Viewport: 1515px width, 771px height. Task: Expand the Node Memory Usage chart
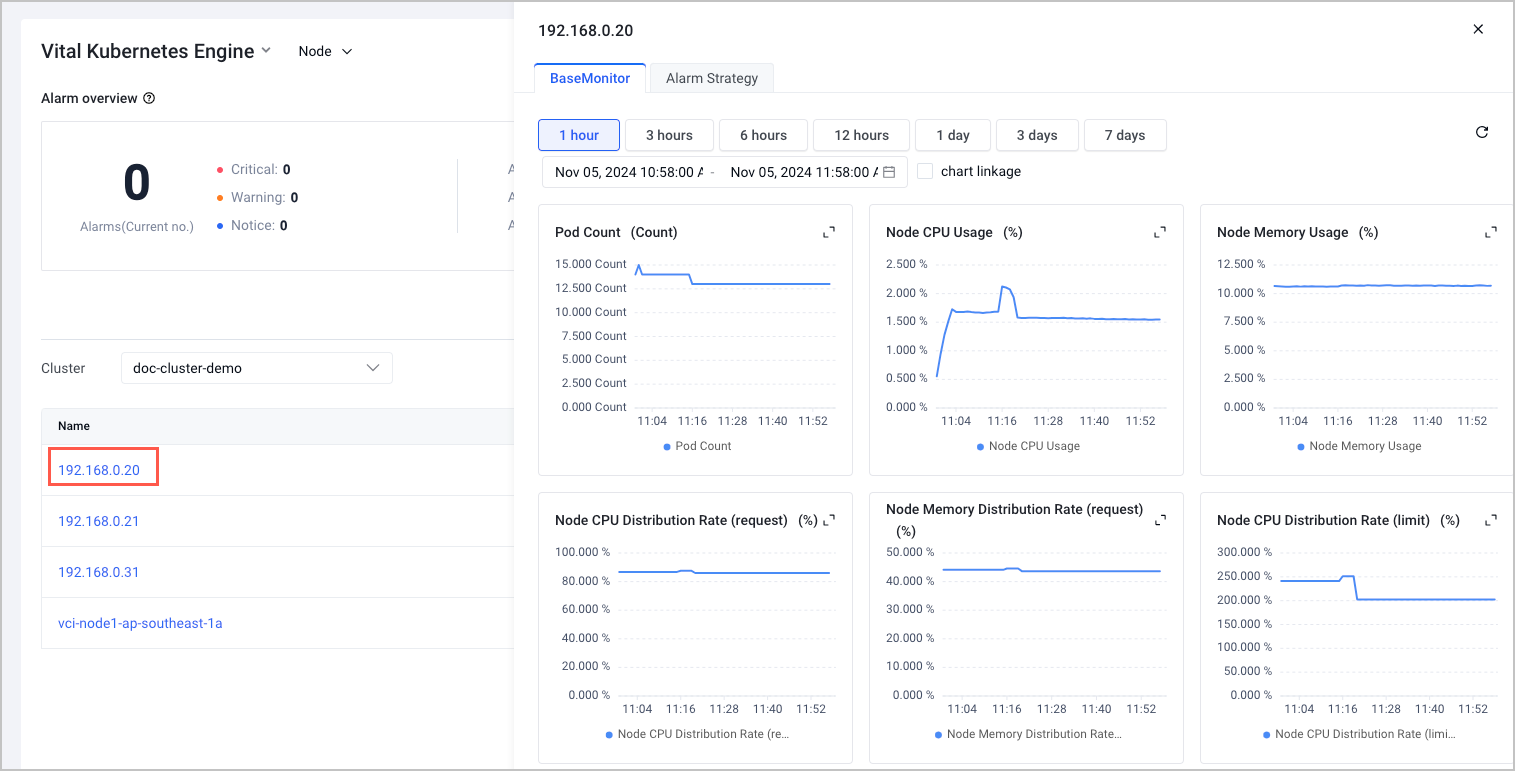1491,232
